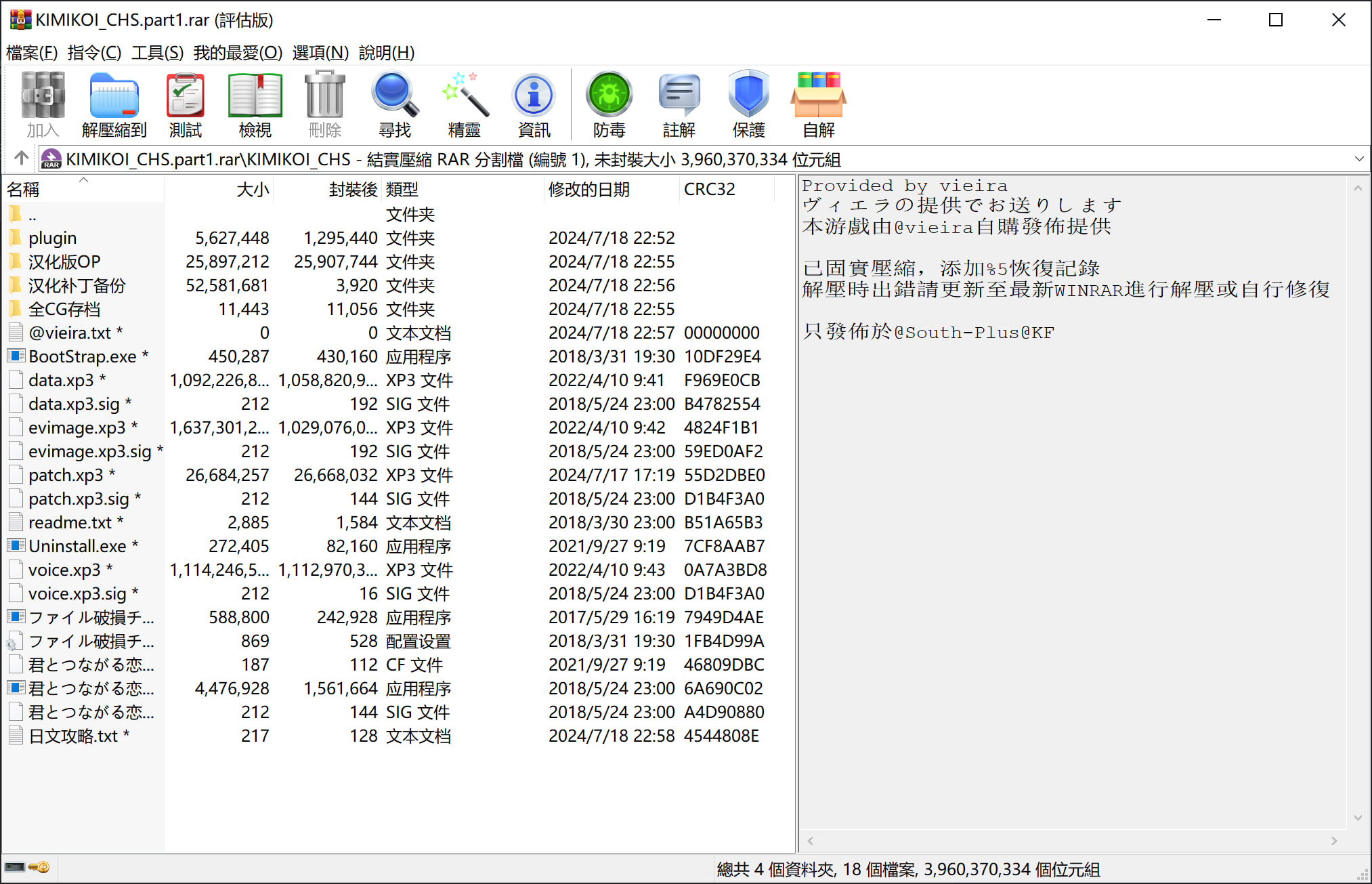Viewport: 1372px width, 884px height.
Task: Click the 測試 (Test) archive icon
Action: click(x=185, y=104)
